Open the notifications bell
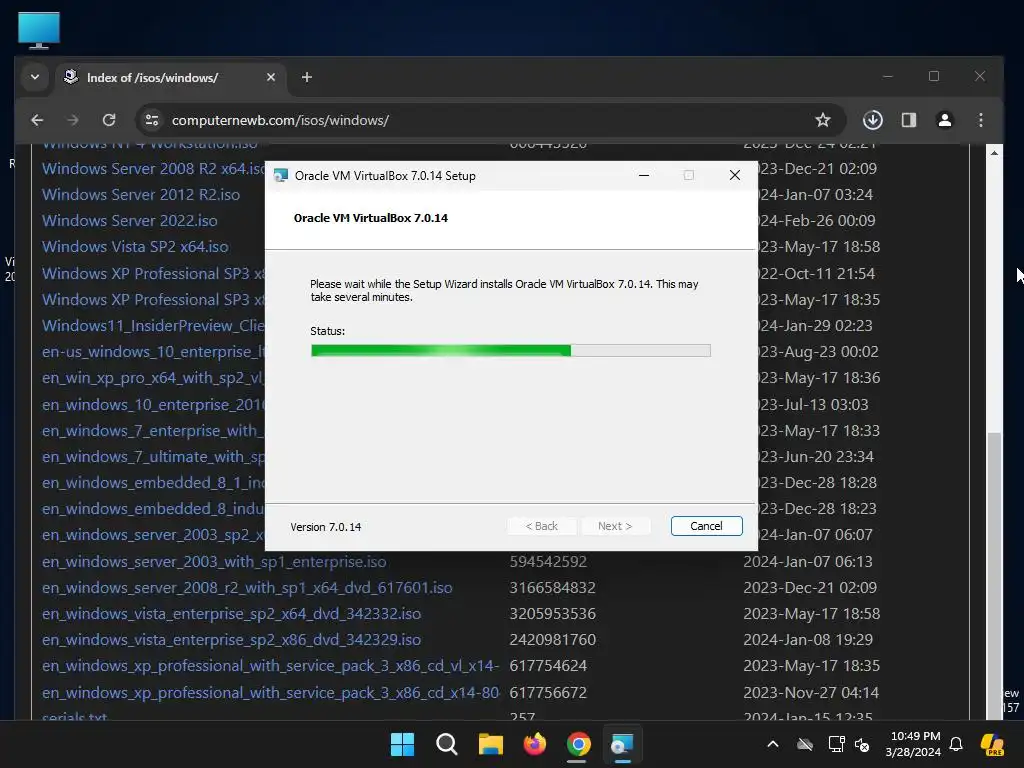Viewport: 1024px width, 768px height. click(956, 744)
